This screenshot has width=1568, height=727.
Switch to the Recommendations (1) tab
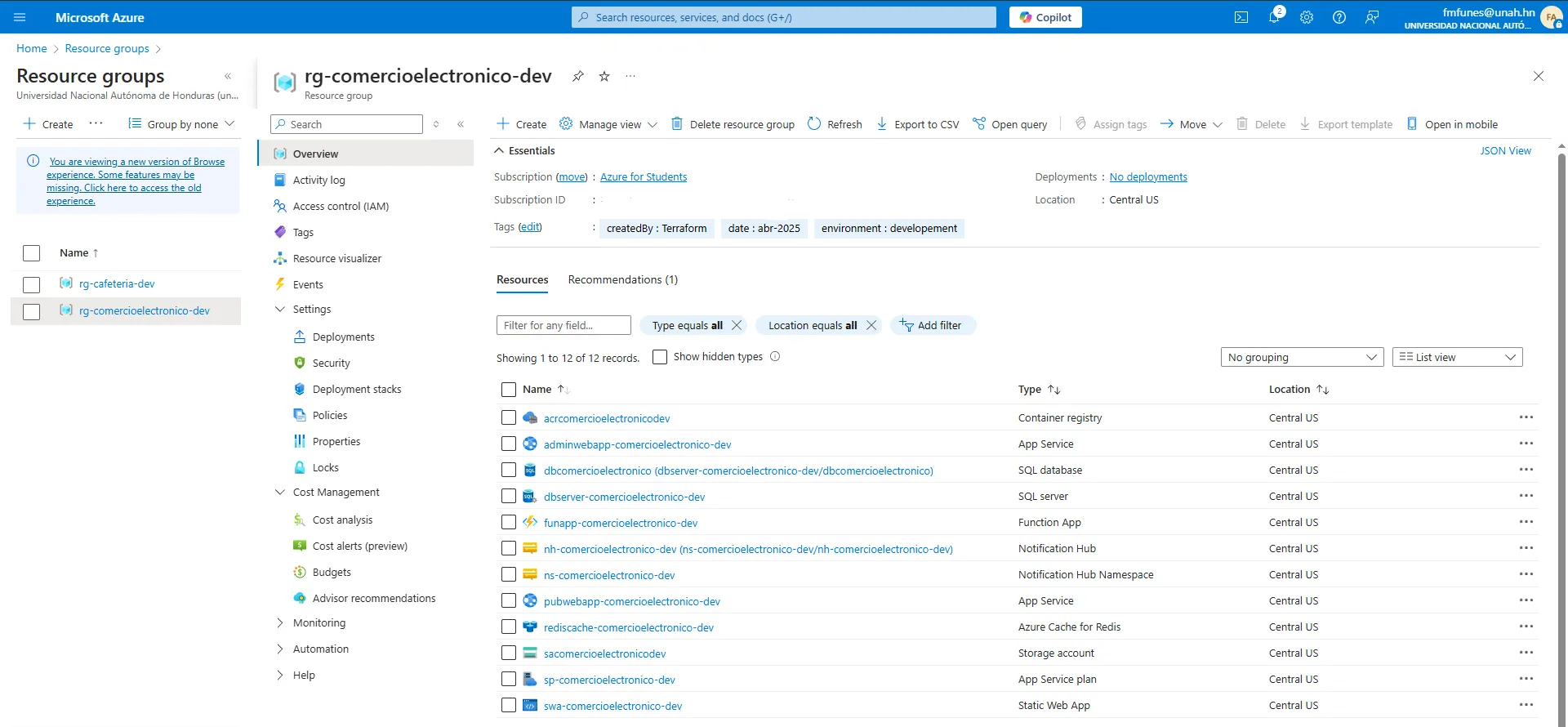tap(622, 279)
